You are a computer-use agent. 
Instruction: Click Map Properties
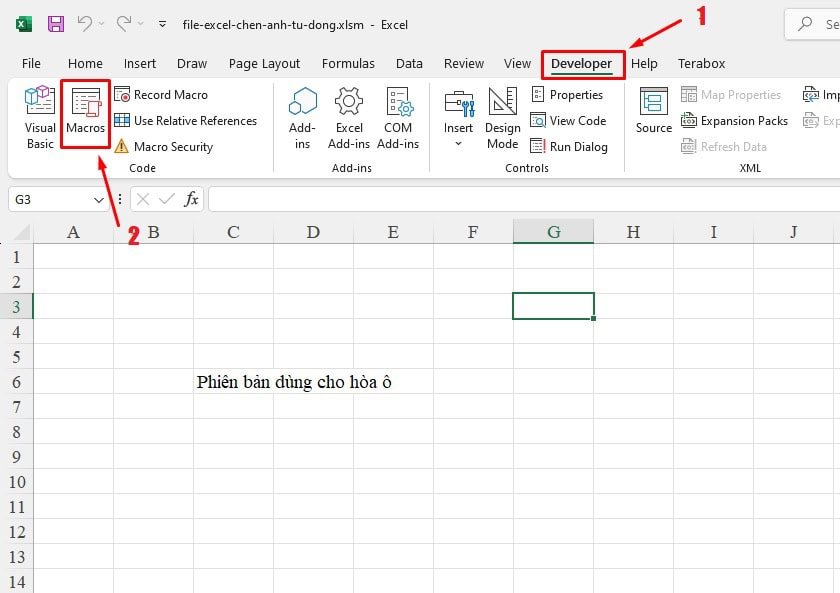coord(731,95)
